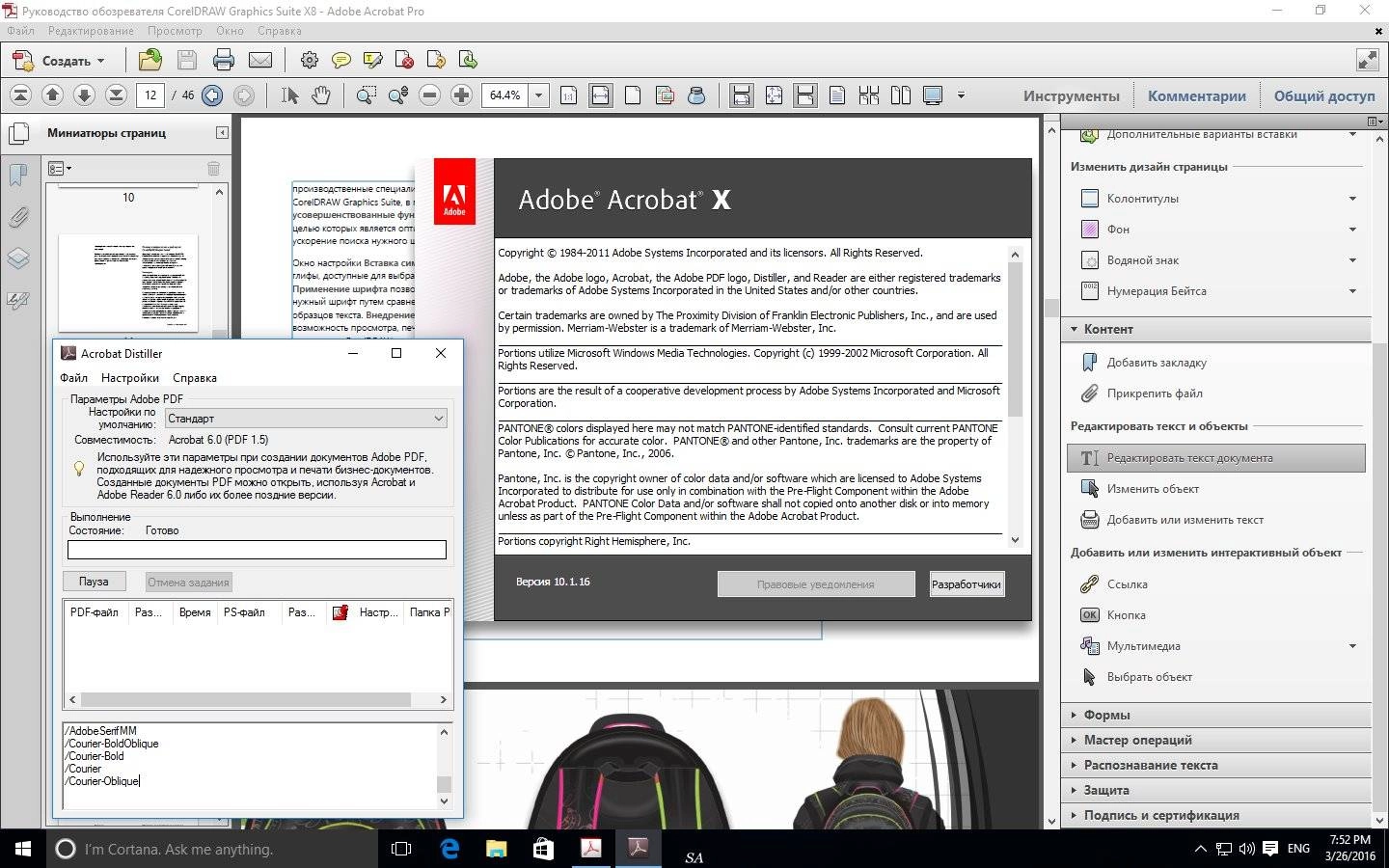This screenshot has height=868, width=1389.
Task: Go to the previous page arrow
Action: point(53,95)
